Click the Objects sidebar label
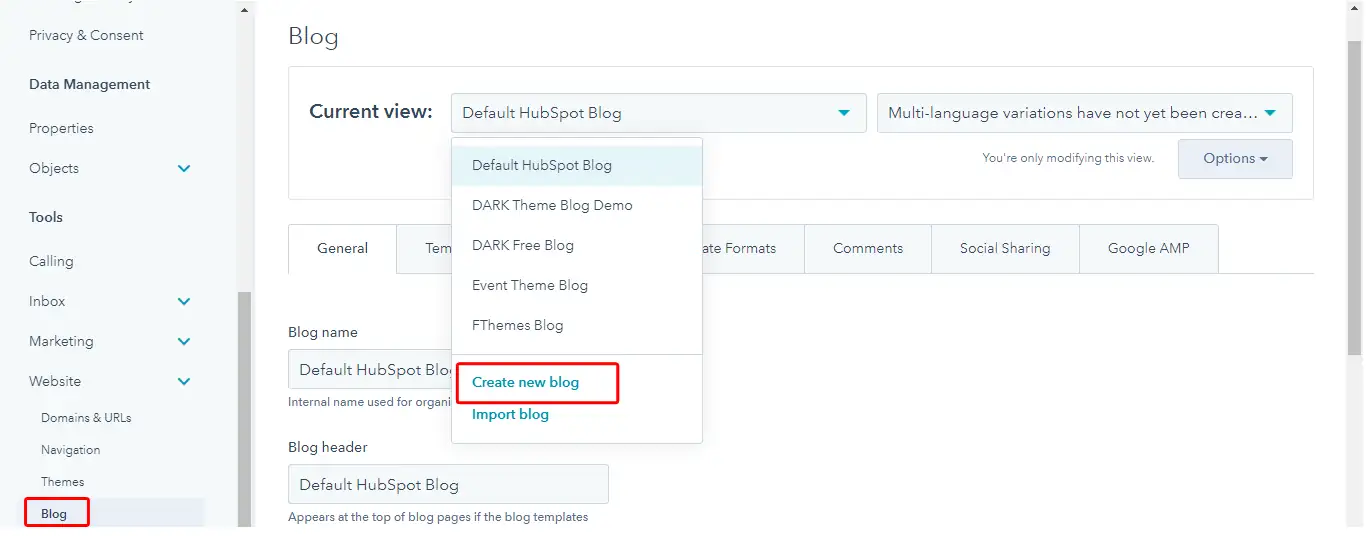Image resolution: width=1366 pixels, height=536 pixels. [54, 168]
